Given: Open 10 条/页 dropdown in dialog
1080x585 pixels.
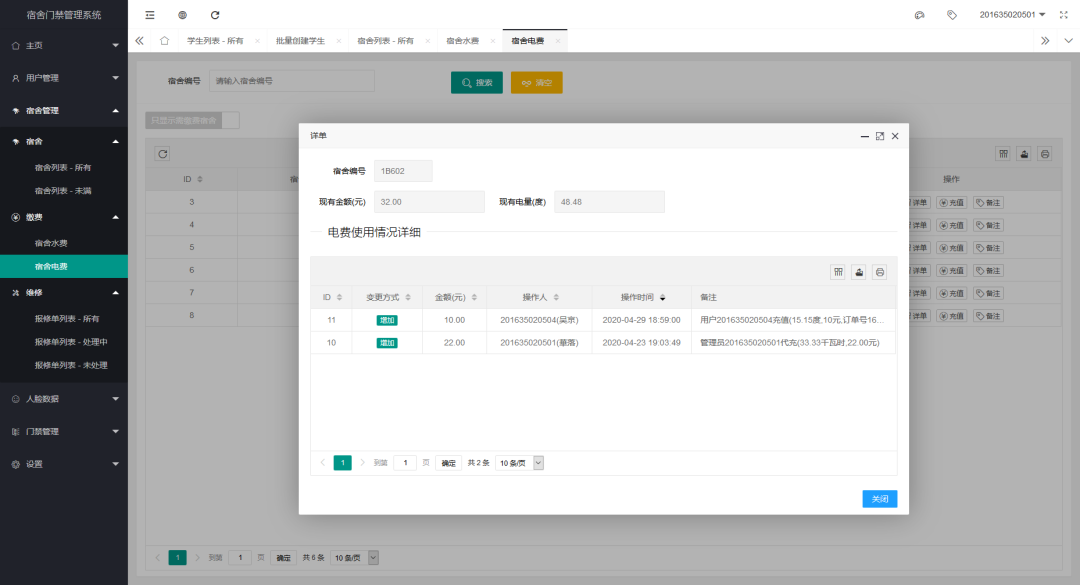Looking at the screenshot, I should click(x=520, y=463).
